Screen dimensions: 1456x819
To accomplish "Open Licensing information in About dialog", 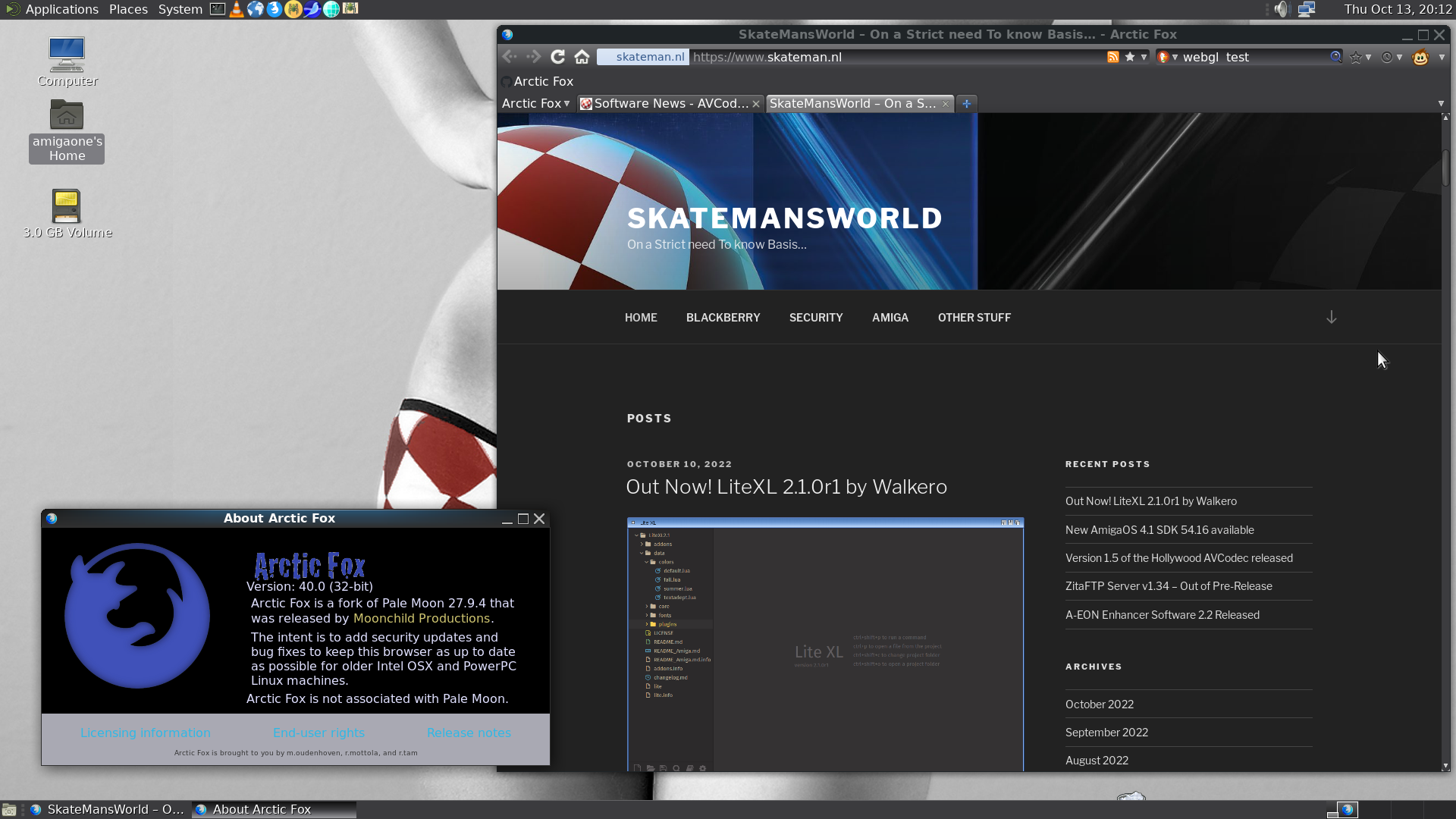I will coord(146,733).
